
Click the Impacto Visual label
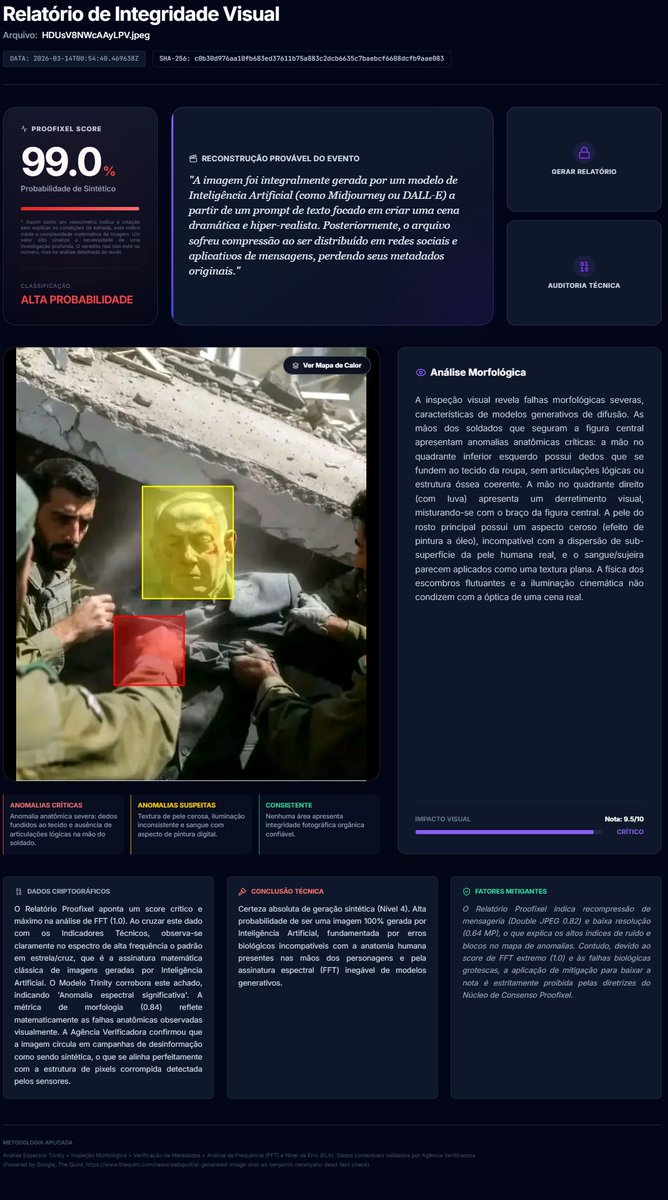point(443,819)
